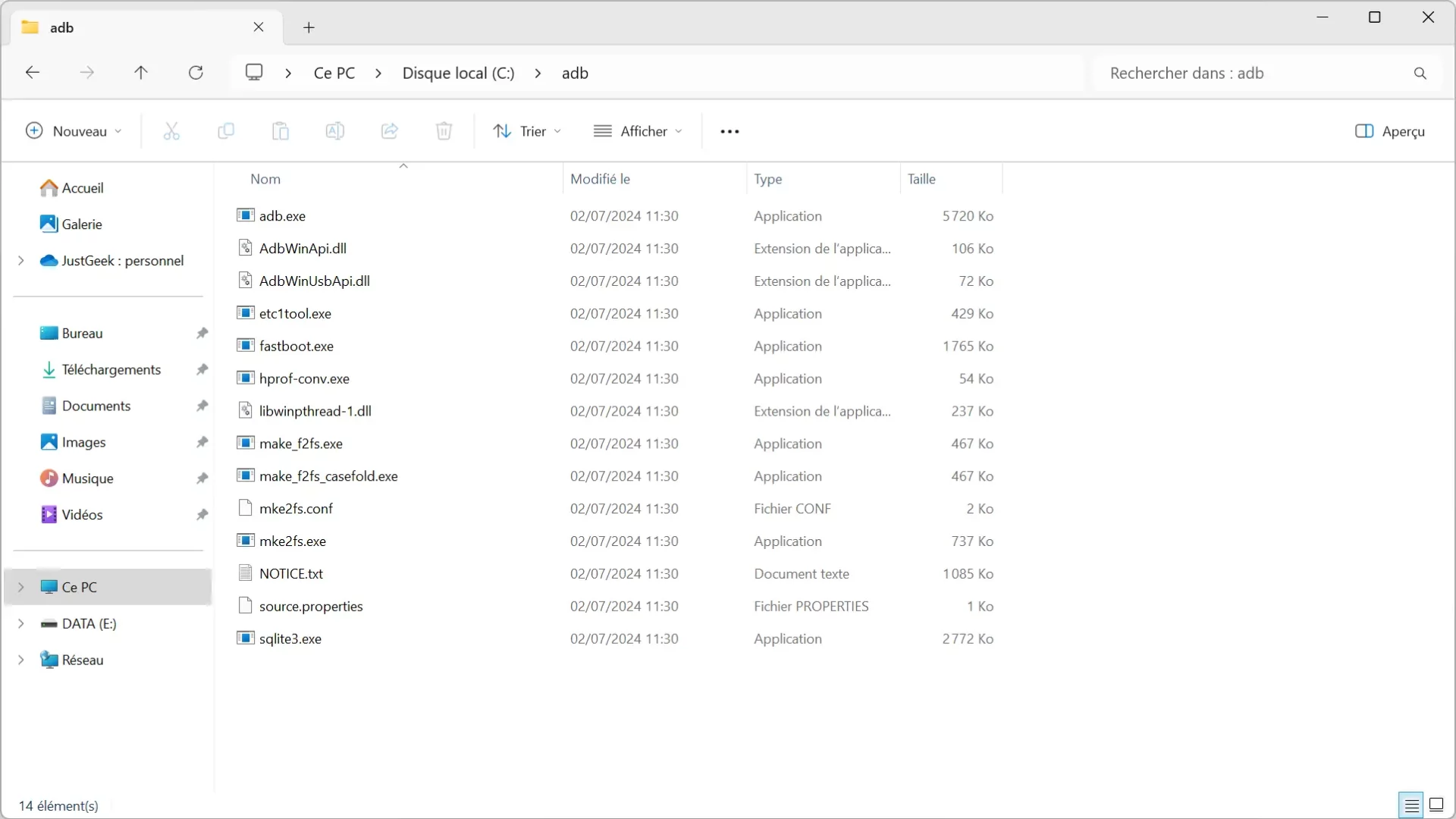Open hprof-conv.exe application
This screenshot has height=819, width=1456.
click(x=304, y=378)
